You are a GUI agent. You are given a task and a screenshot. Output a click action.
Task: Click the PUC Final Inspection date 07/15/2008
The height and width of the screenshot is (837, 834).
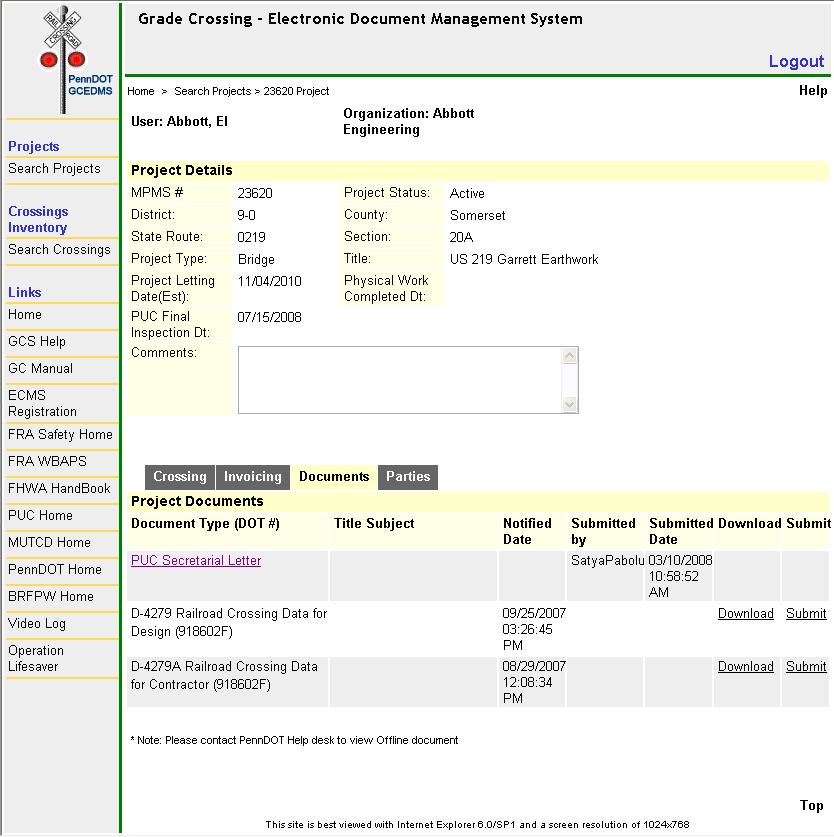269,318
